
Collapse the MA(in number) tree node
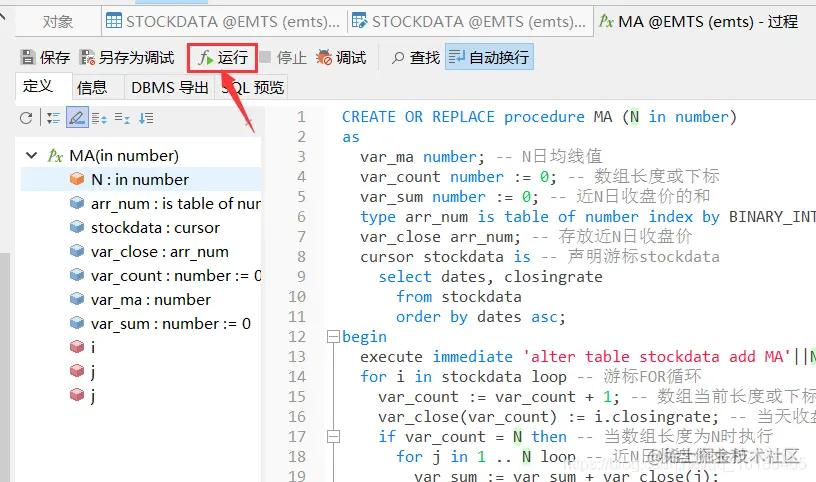(x=32, y=155)
